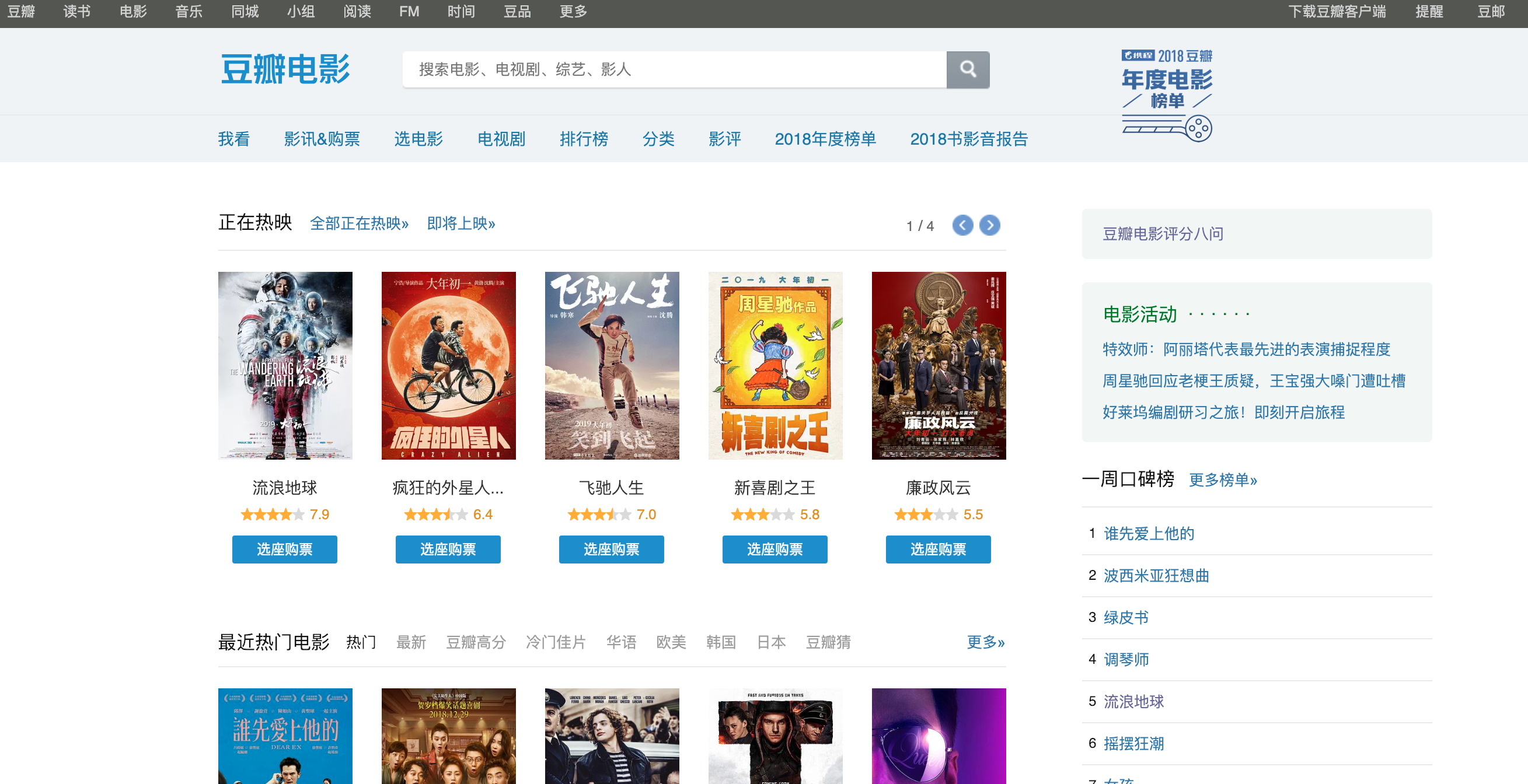Expand 更多榜单 for weekly rankings
The height and width of the screenshot is (784, 1528).
pos(1223,479)
